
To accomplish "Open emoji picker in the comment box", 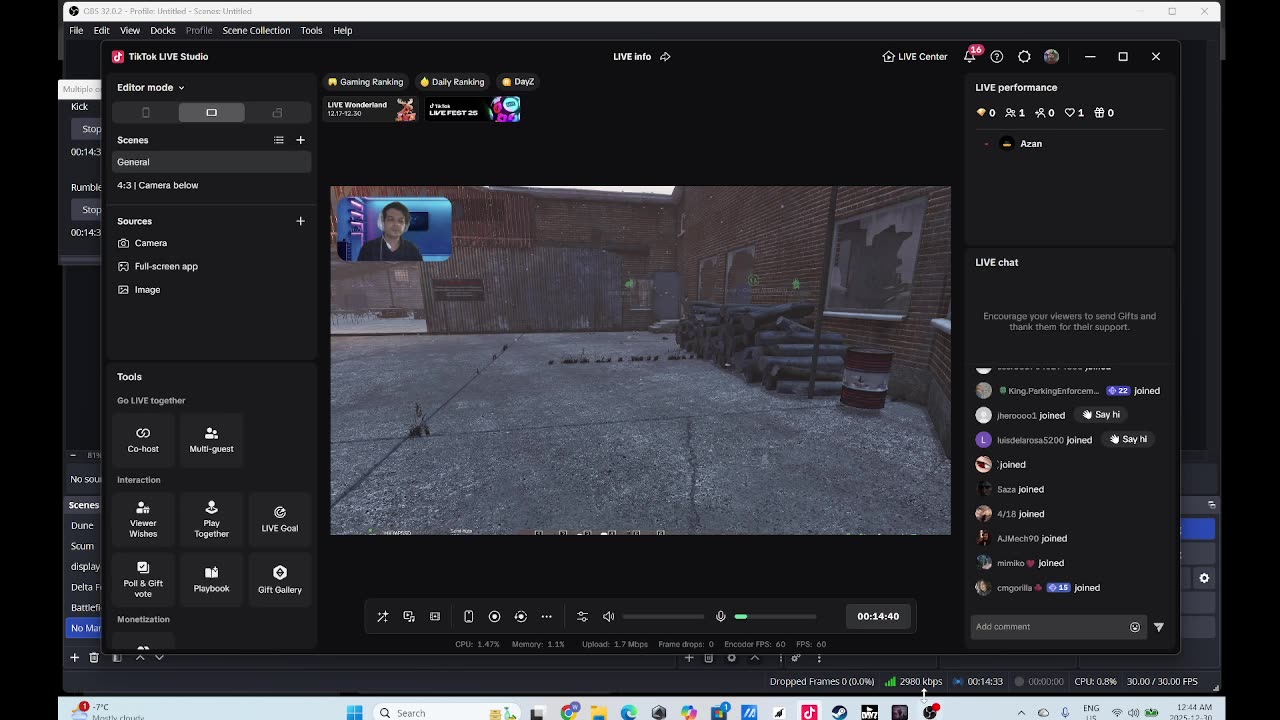I will point(1135,627).
